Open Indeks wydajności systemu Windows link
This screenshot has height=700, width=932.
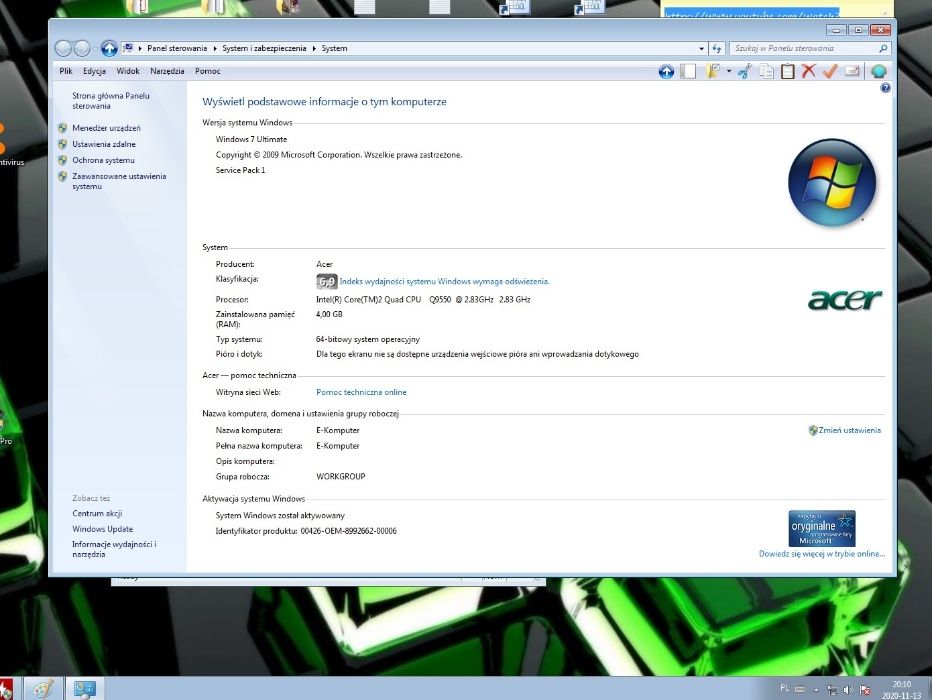click(444, 282)
